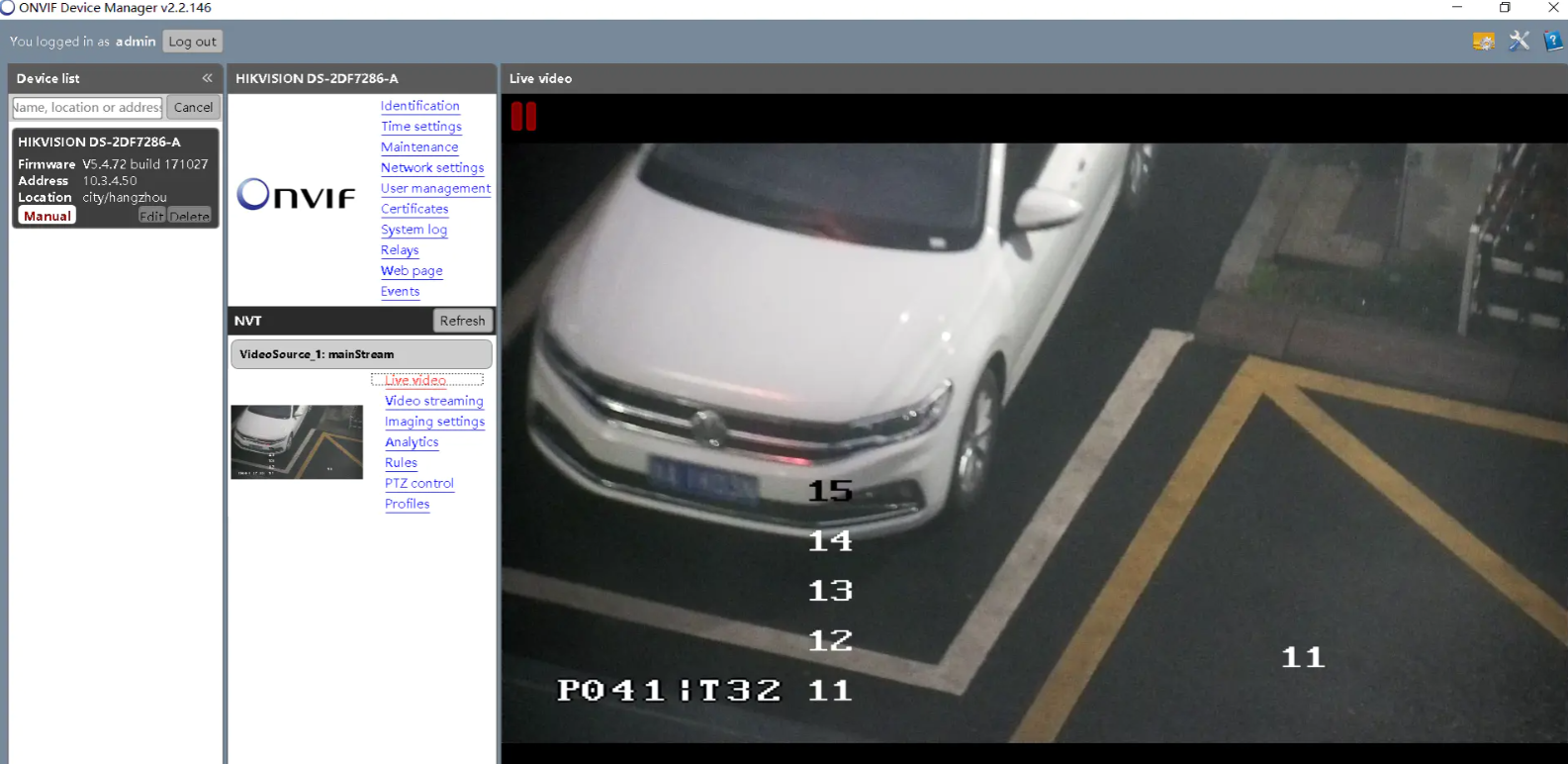
Task: Open Video streaming settings
Action: click(x=434, y=401)
